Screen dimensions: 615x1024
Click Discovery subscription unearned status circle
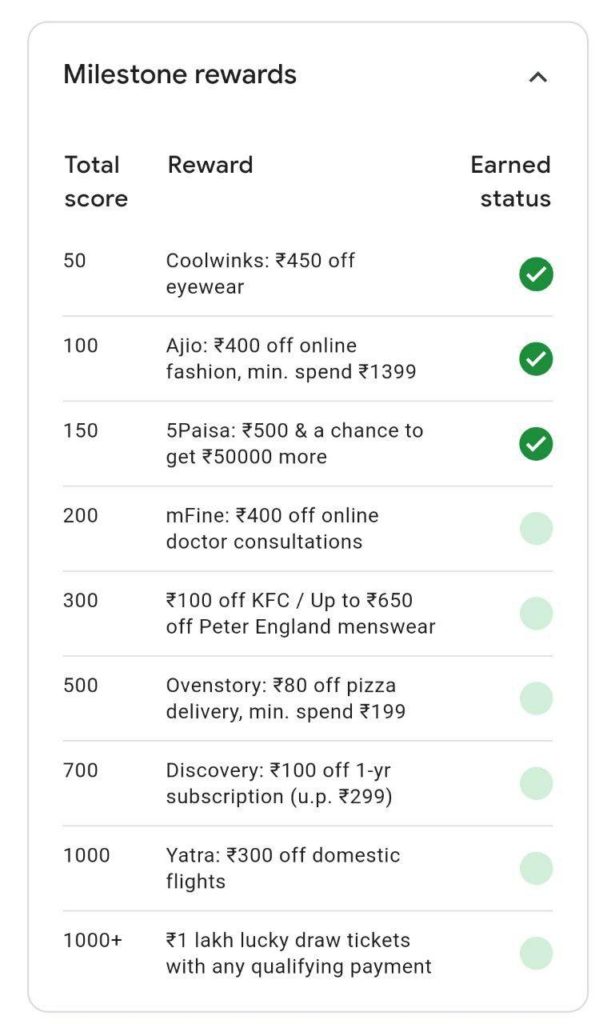click(536, 783)
